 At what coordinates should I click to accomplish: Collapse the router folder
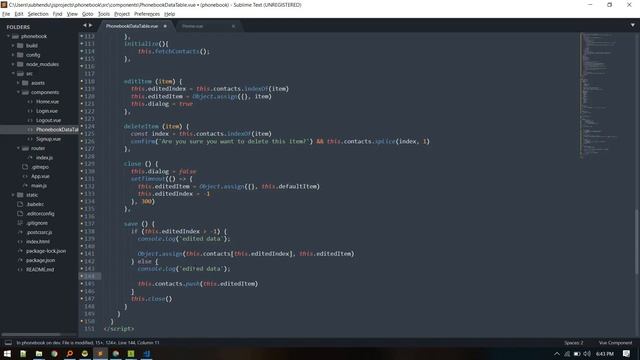coord(18,148)
